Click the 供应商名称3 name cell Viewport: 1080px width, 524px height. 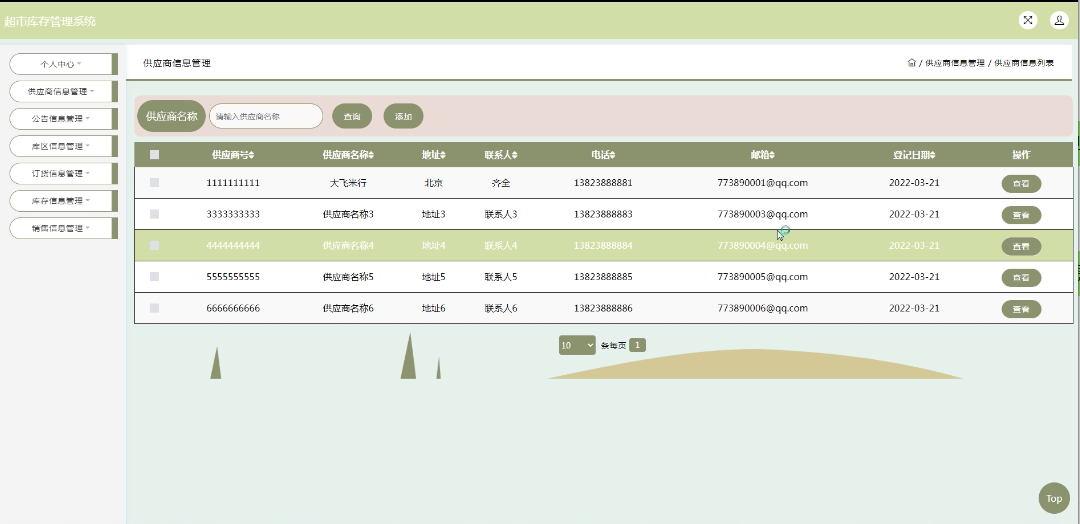click(x=348, y=214)
